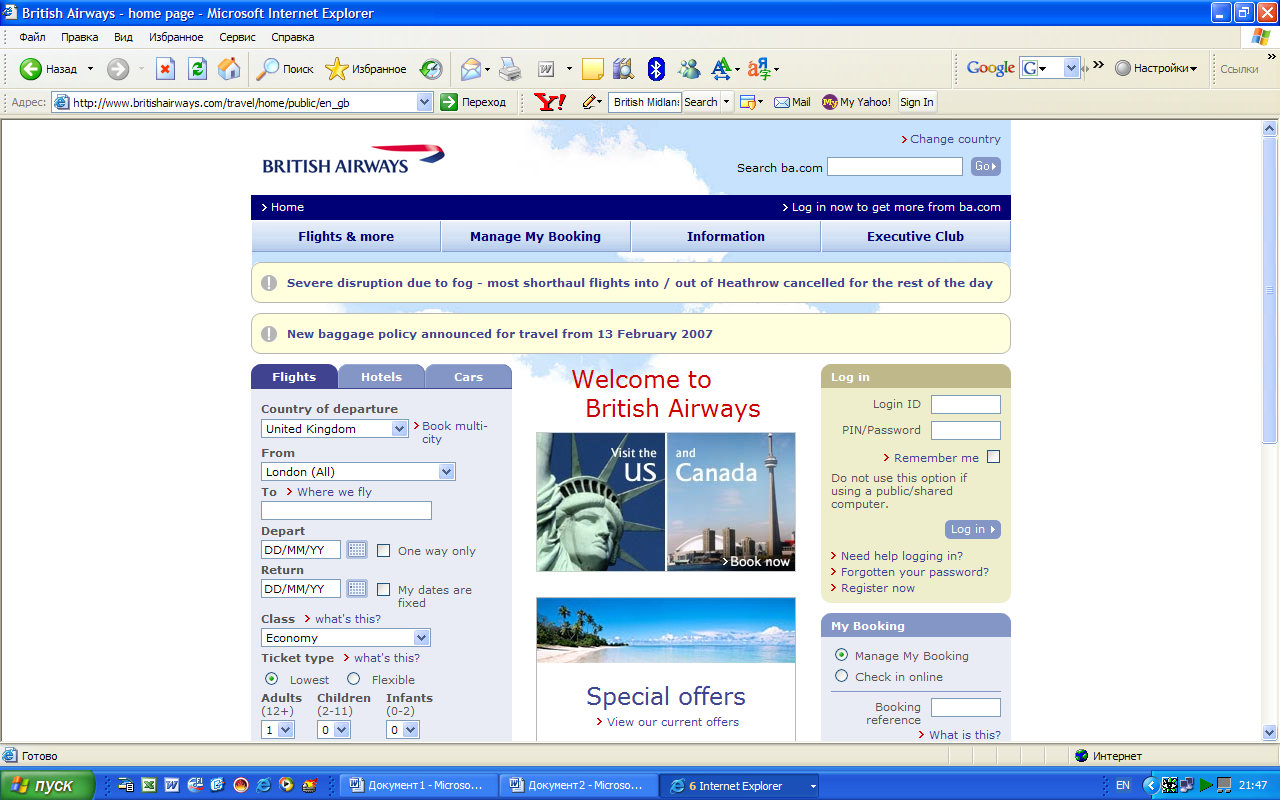1280x800 pixels.
Task: Go to the browser Home page icon
Action: [x=229, y=69]
